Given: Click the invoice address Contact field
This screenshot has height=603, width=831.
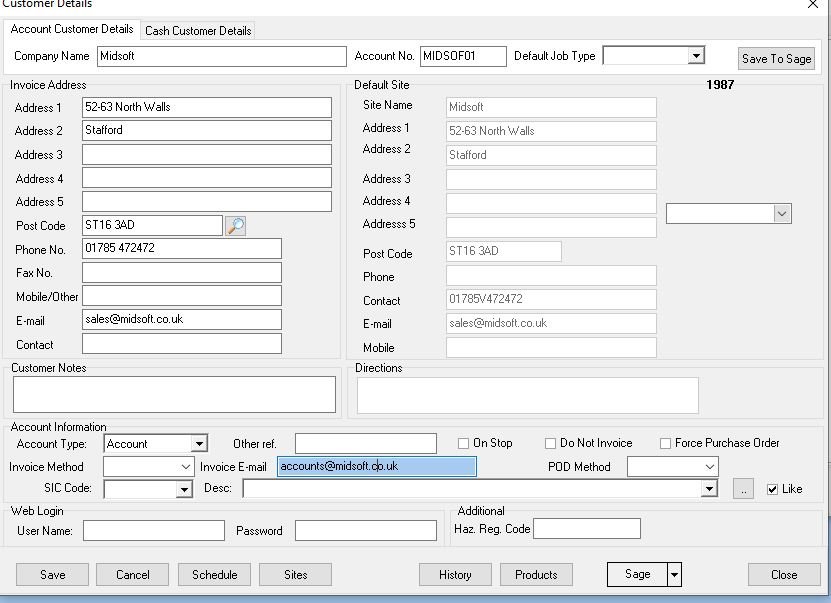Looking at the screenshot, I should click(182, 343).
